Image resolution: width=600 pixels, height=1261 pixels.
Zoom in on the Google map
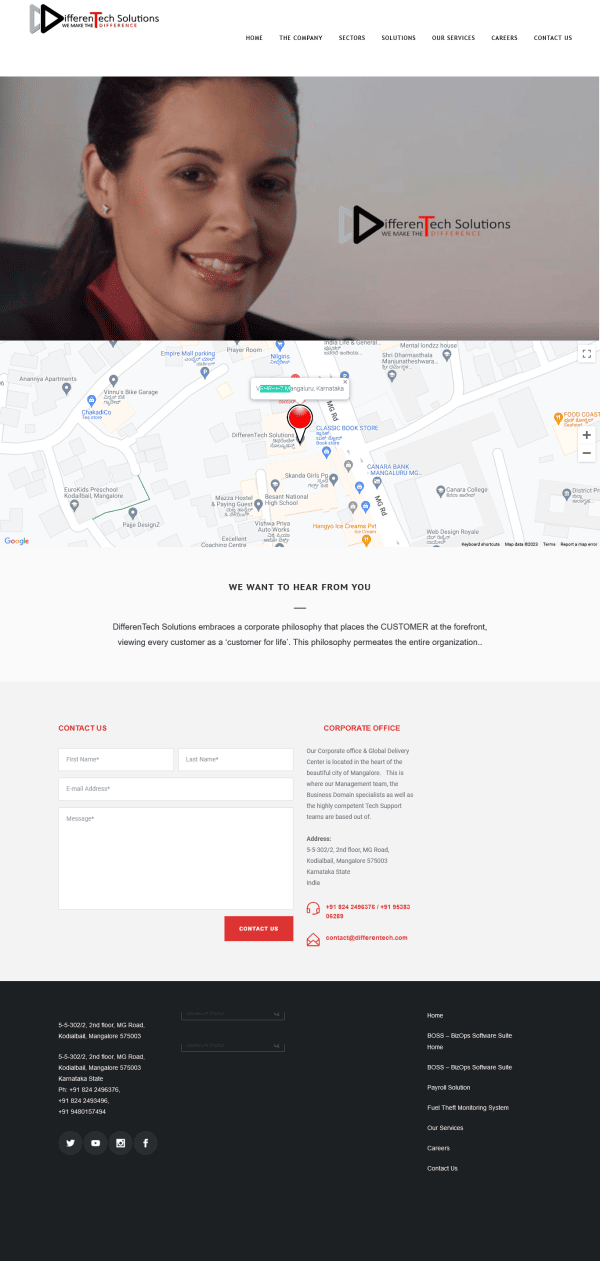point(586,435)
